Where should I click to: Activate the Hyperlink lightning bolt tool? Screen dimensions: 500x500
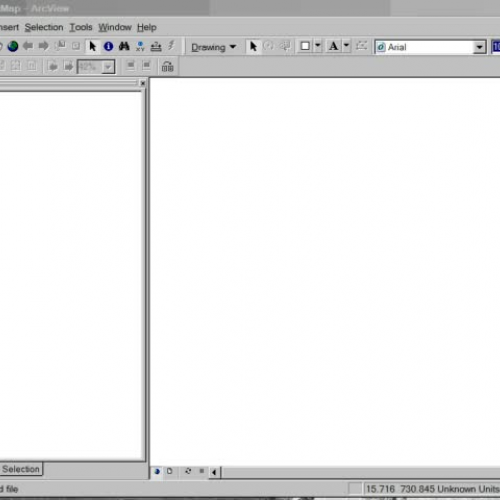coord(171,46)
